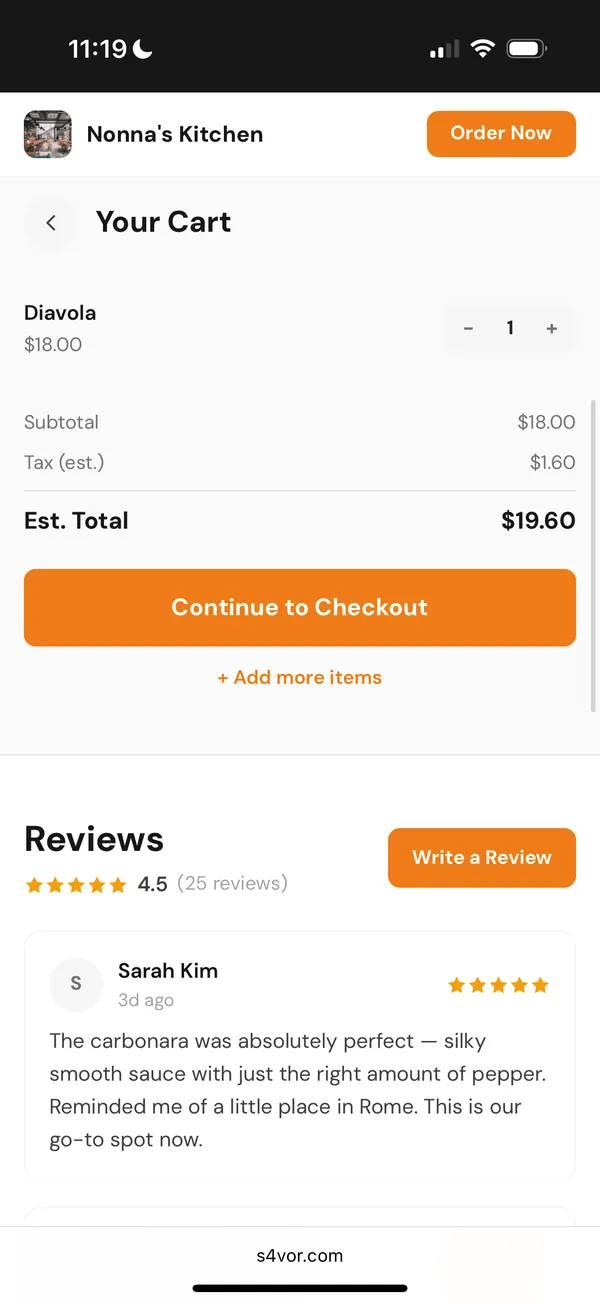The height and width of the screenshot is (1304, 600).
Task: Tap the Wi-Fi icon
Action: (x=483, y=47)
